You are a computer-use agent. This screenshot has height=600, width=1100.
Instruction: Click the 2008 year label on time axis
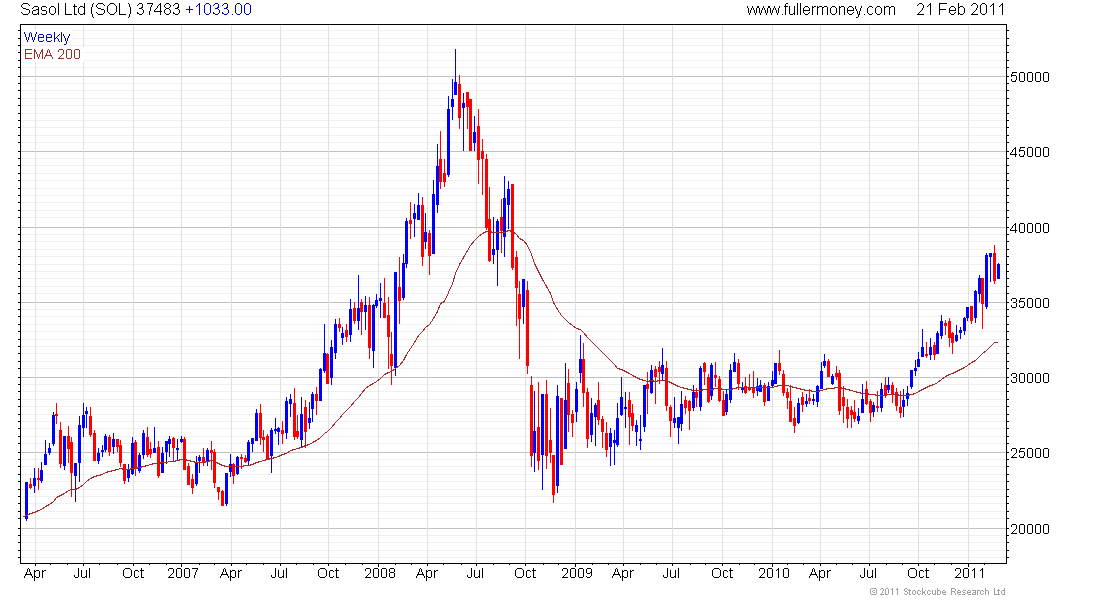point(380,573)
